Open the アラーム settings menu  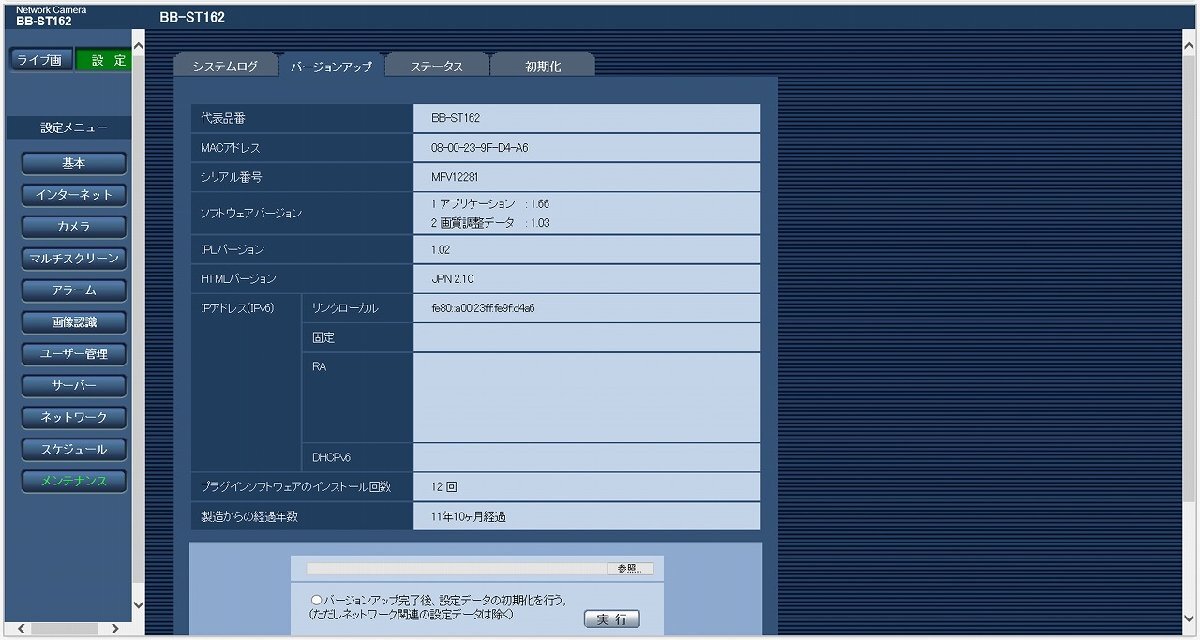[75, 290]
